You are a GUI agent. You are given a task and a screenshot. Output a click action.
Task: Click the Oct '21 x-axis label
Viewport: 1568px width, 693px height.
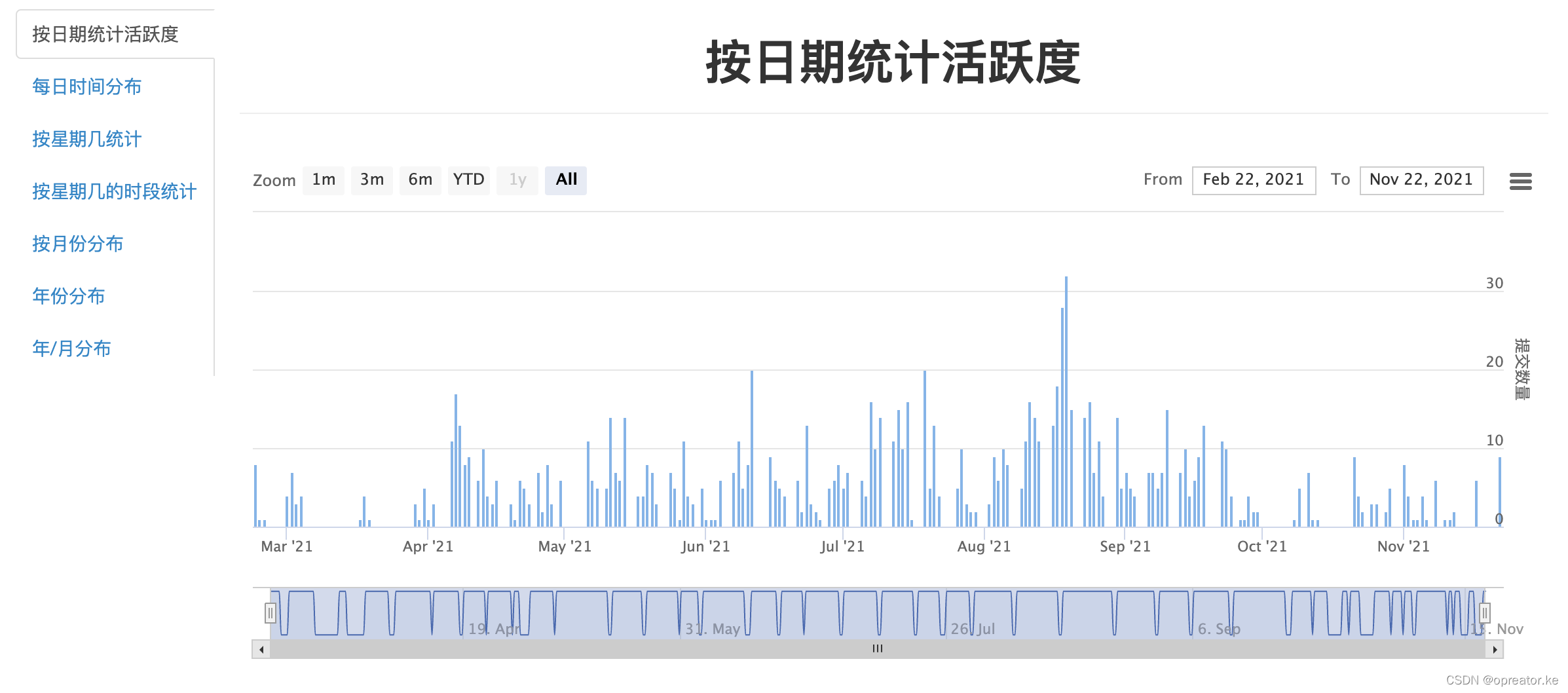[x=1262, y=546]
